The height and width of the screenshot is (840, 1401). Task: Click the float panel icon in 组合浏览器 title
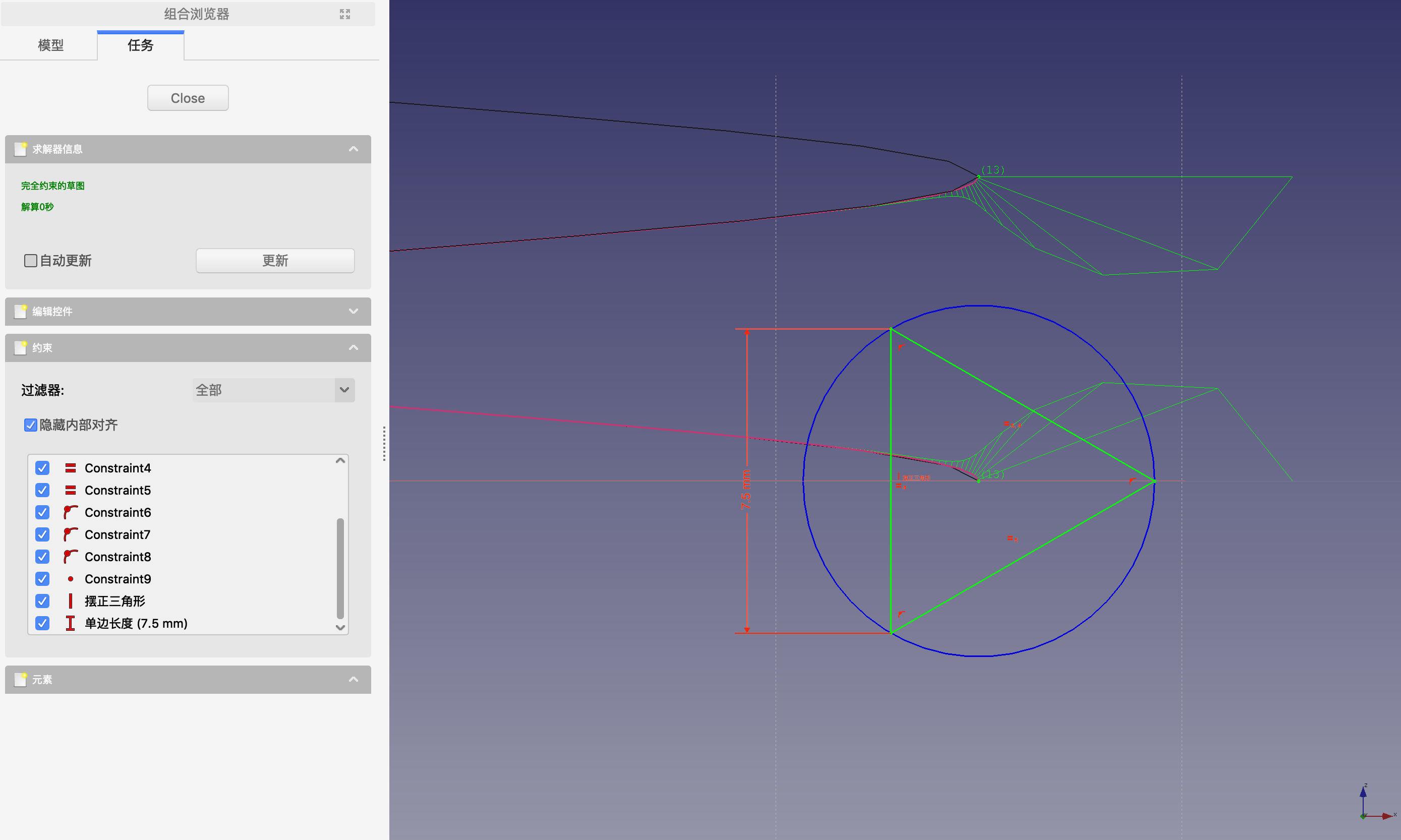pos(345,14)
